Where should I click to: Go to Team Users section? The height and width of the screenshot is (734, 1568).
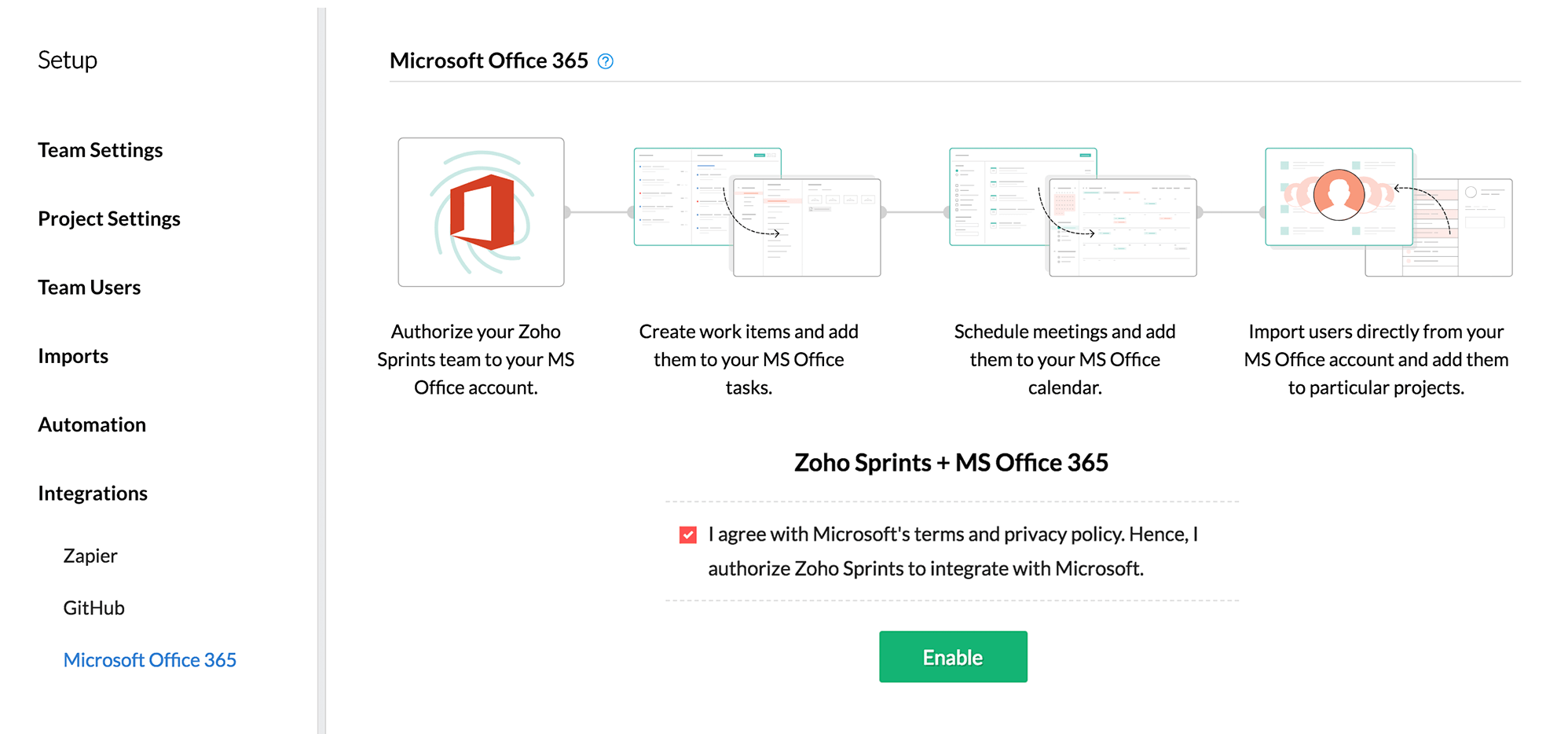click(x=89, y=288)
